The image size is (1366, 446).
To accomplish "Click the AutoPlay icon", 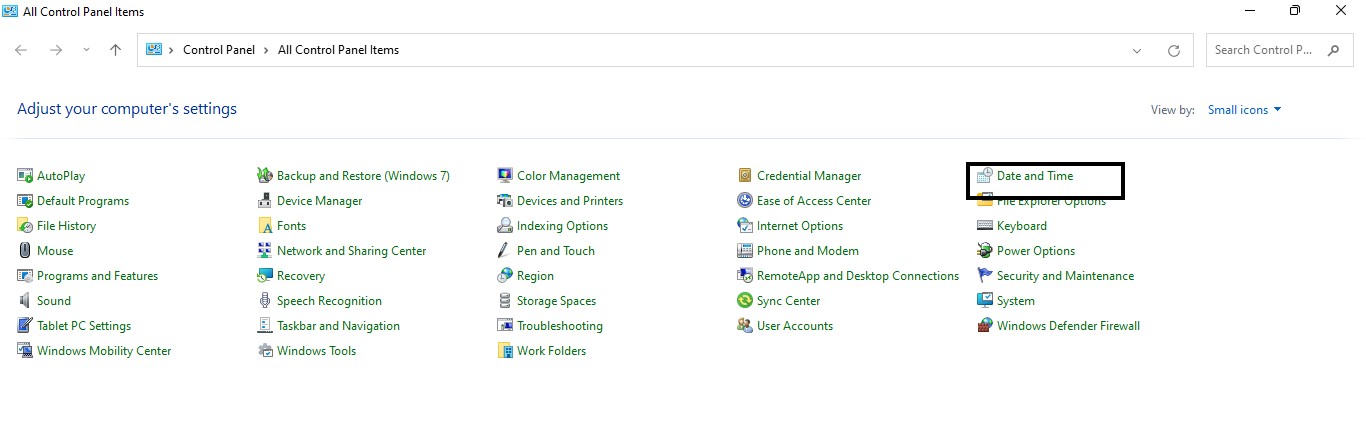I will pos(25,176).
